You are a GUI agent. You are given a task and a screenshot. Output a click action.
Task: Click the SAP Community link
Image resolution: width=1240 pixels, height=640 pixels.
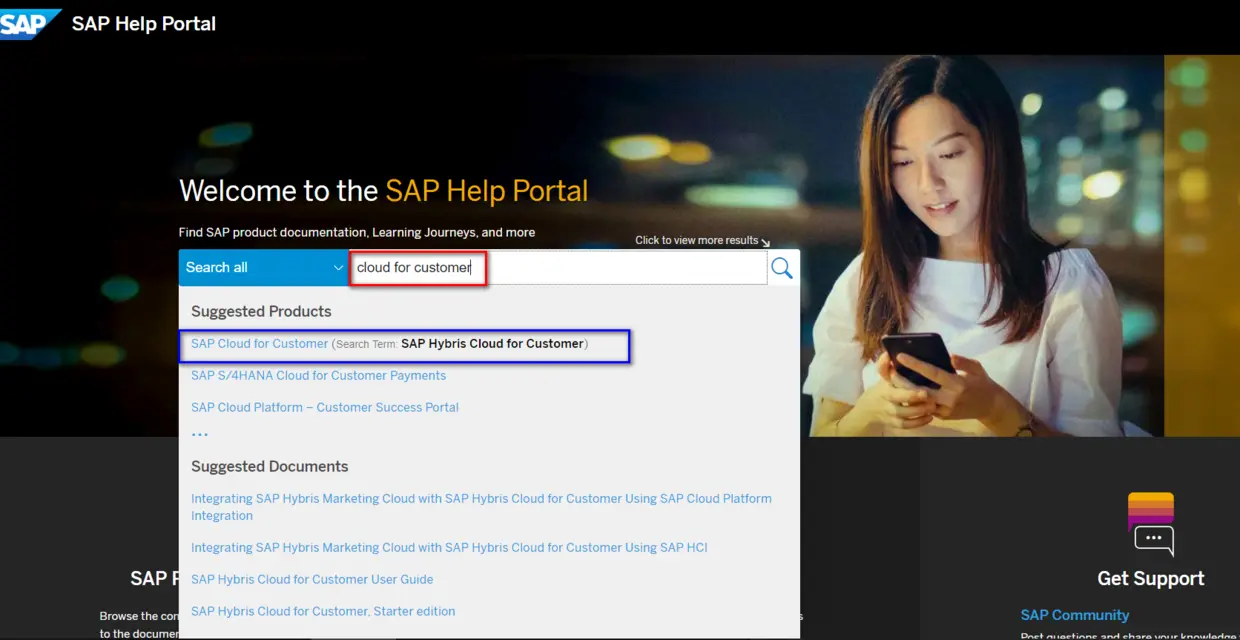[x=1075, y=615]
